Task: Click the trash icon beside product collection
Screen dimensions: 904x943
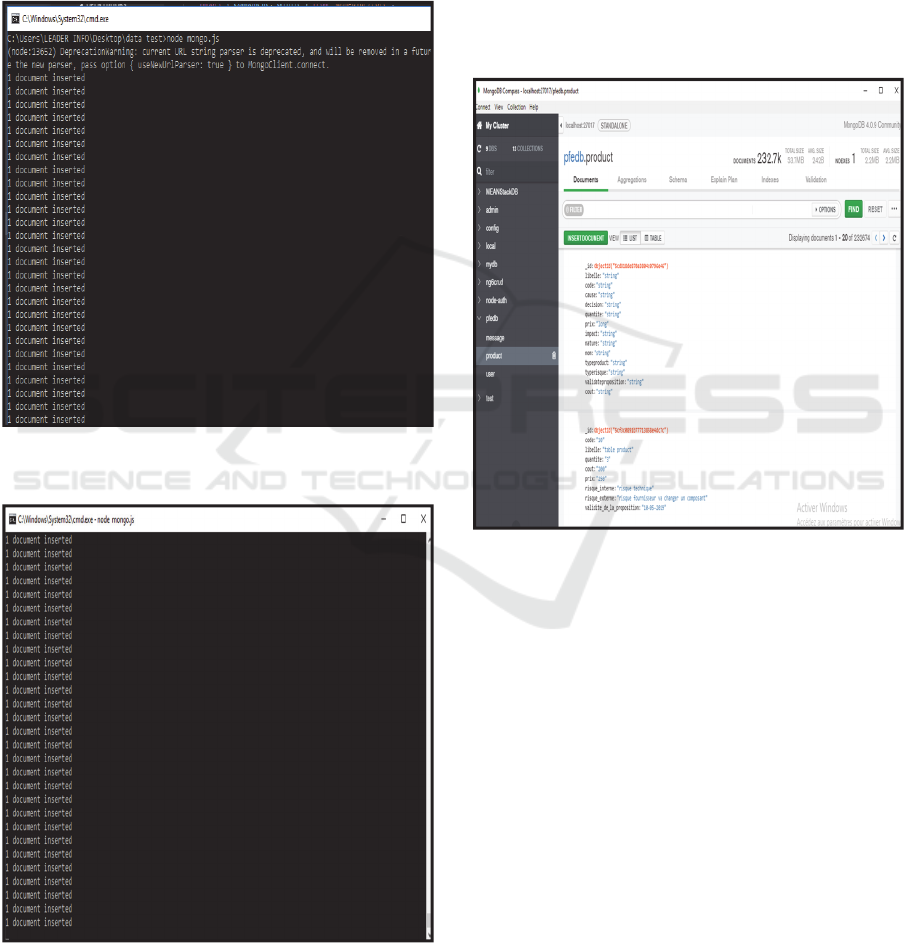Action: [x=553, y=356]
